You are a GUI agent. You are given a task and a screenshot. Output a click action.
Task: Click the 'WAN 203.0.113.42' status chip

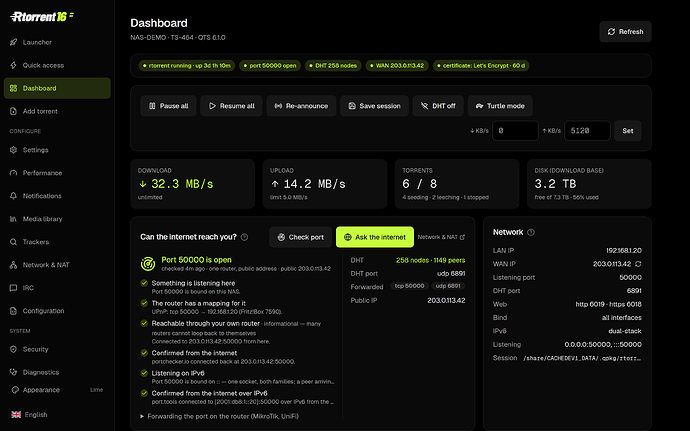click(397, 66)
